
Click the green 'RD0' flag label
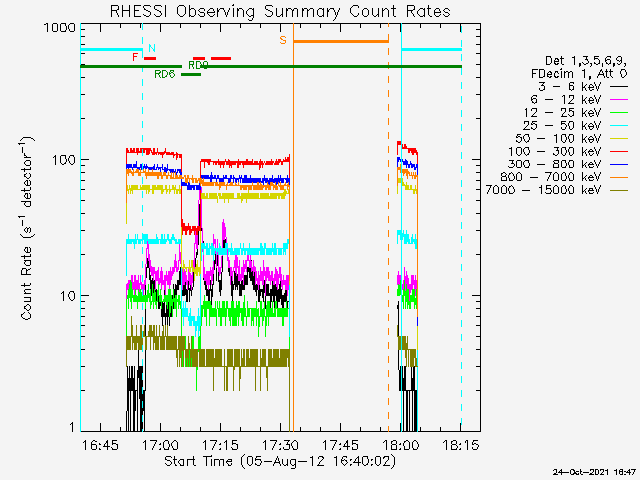198,65
